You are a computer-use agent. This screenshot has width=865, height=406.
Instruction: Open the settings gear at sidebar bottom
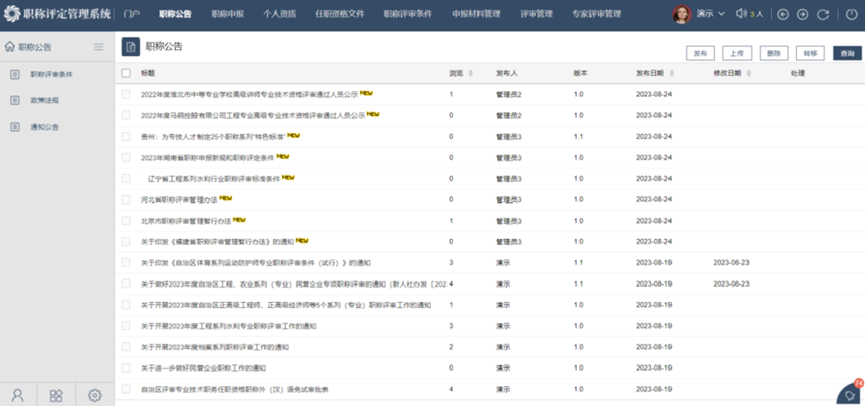coord(95,395)
